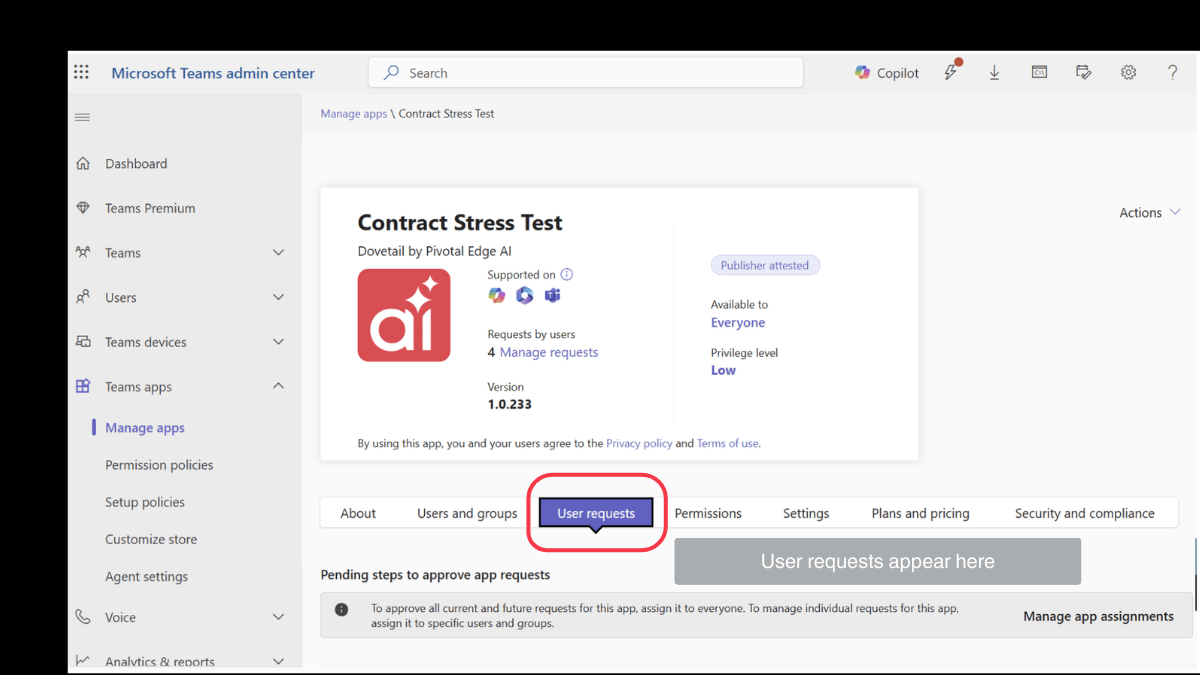The image size is (1200, 675).
Task: Open the Copilot assistant in the header
Action: [x=886, y=72]
